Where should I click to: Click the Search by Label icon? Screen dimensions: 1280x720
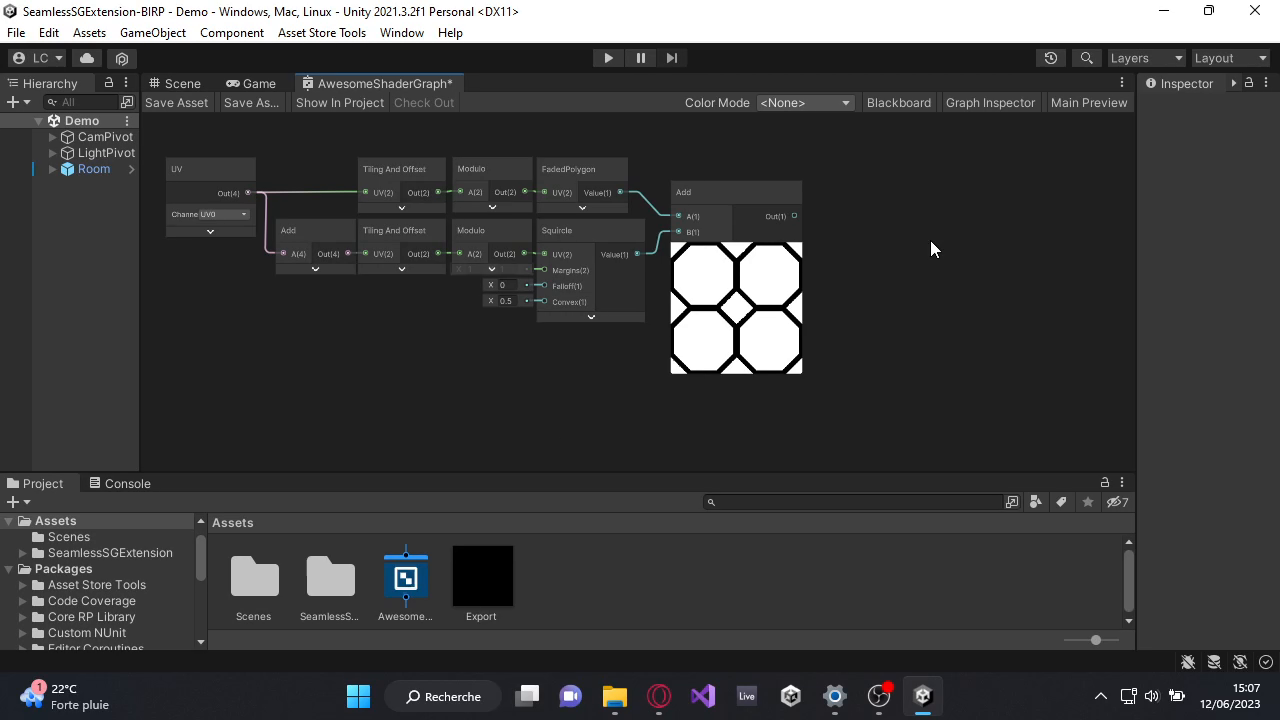click(1061, 502)
